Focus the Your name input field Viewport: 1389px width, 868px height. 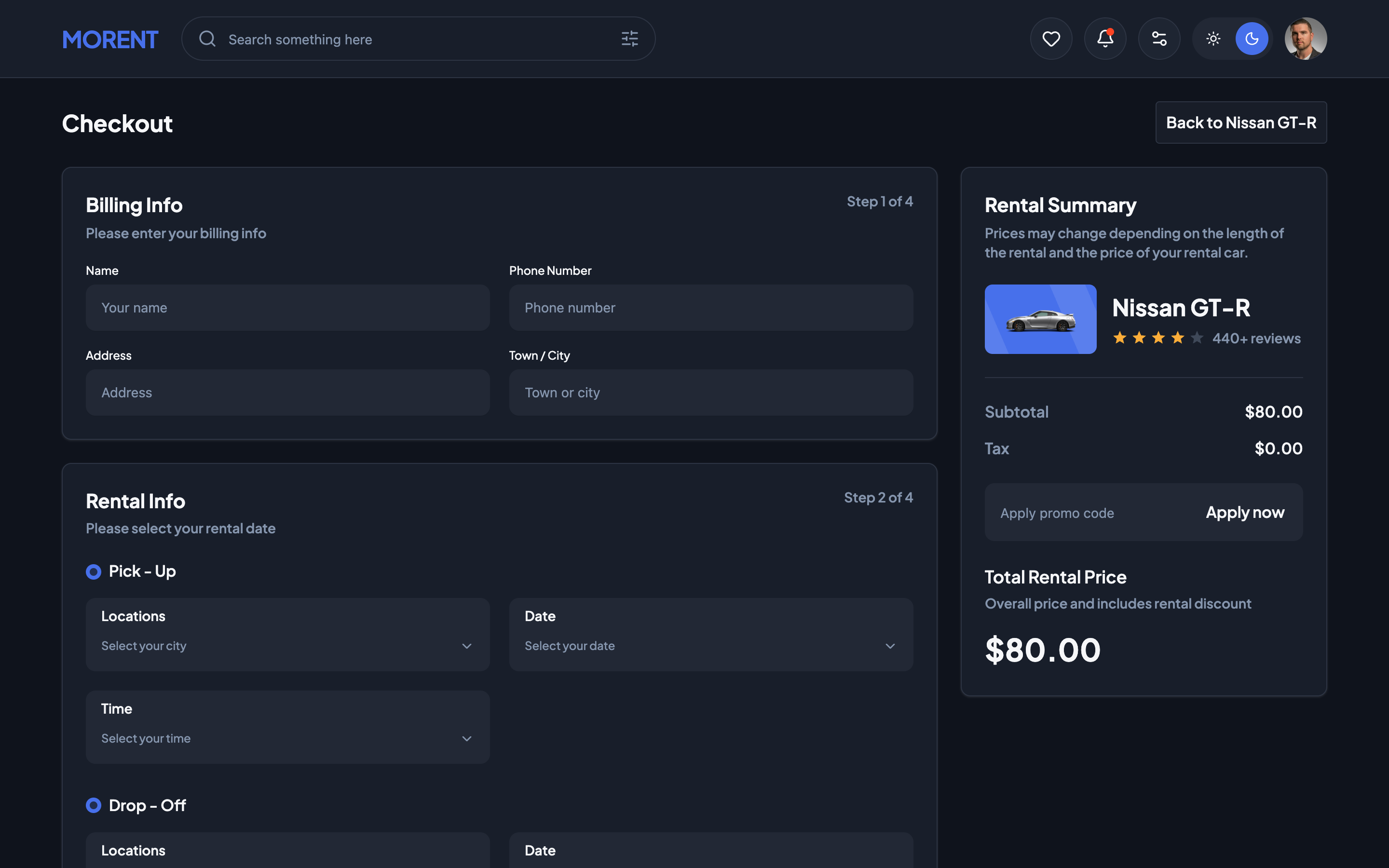(287, 308)
